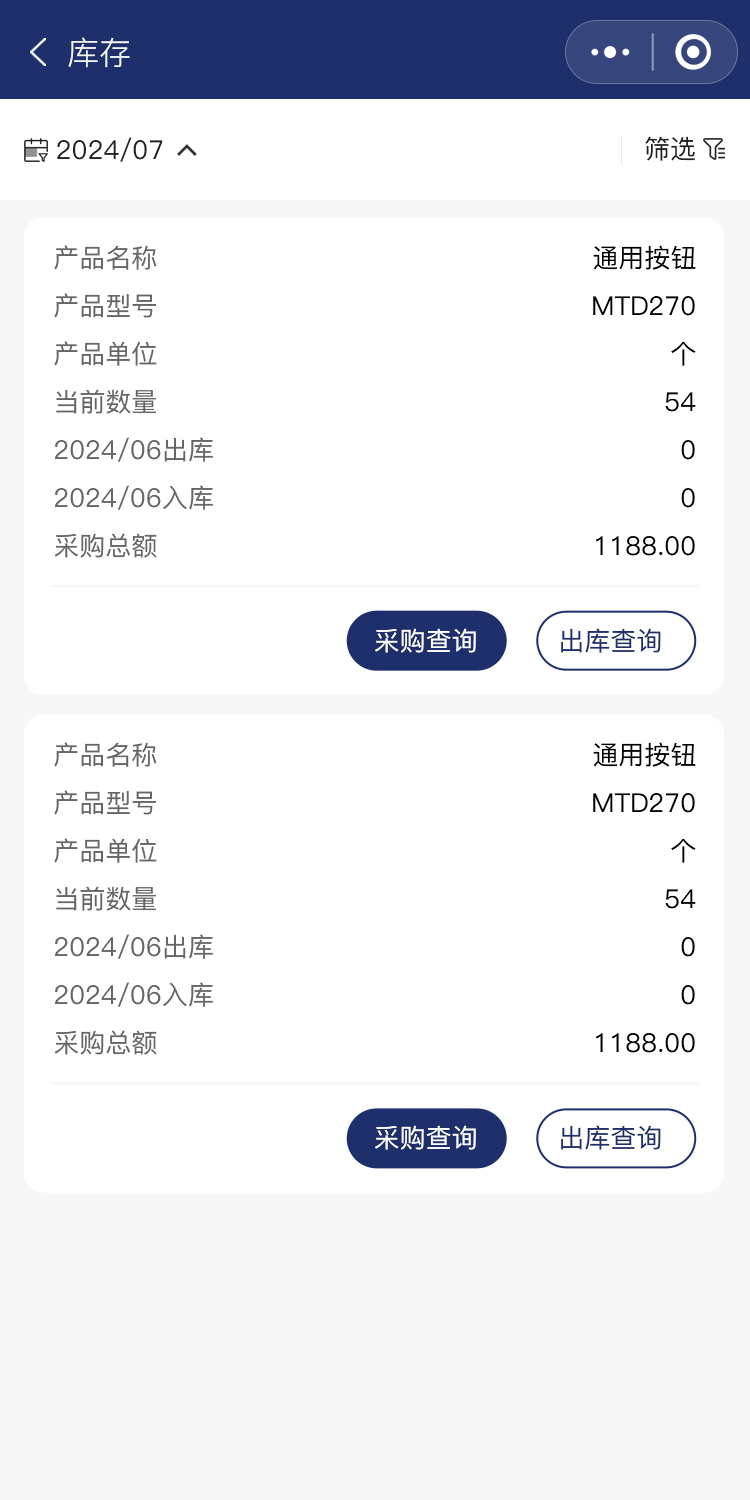
Task: Open the 筛选 filter options
Action: point(670,150)
